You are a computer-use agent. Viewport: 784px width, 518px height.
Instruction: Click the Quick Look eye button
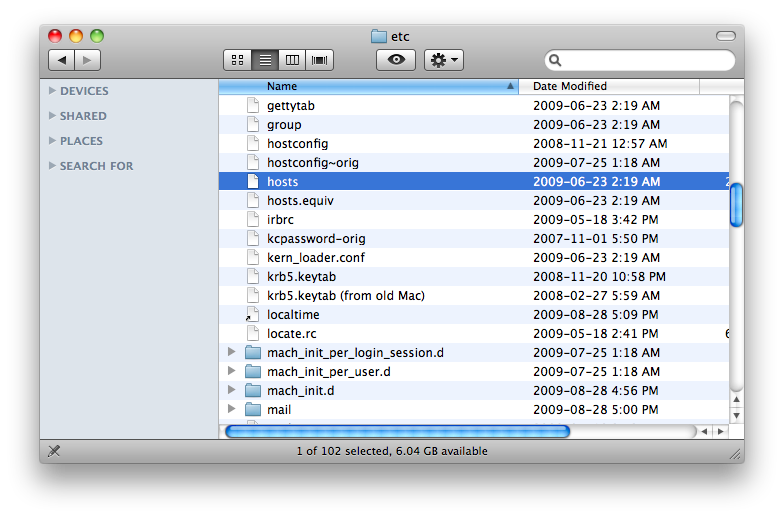tap(396, 60)
